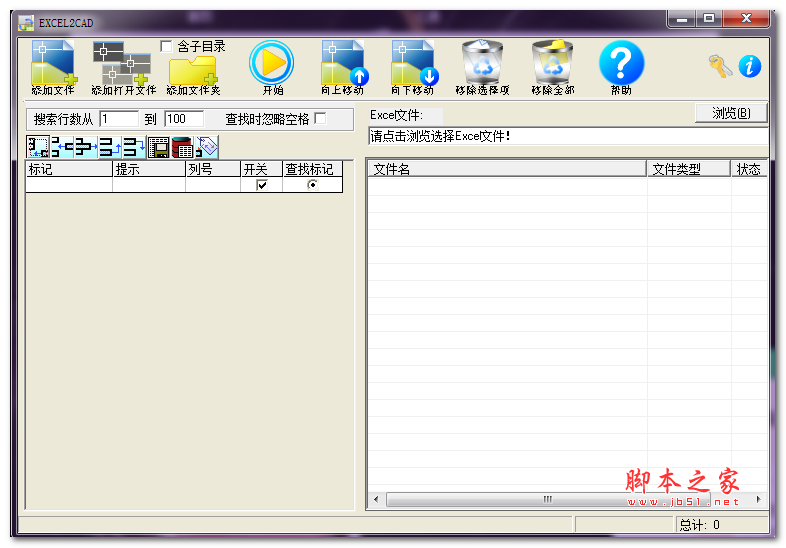Click the save table floppy disk icon

(x=158, y=147)
